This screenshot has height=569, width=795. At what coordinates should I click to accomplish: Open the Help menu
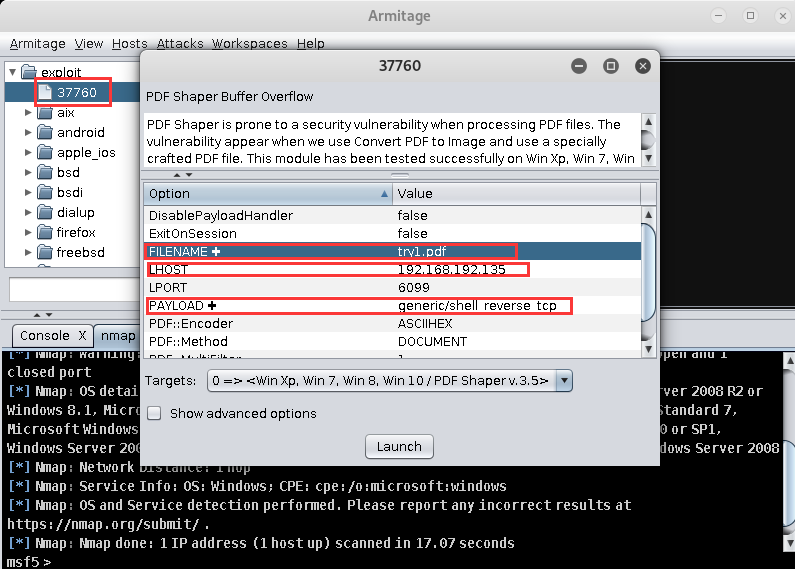click(x=310, y=44)
